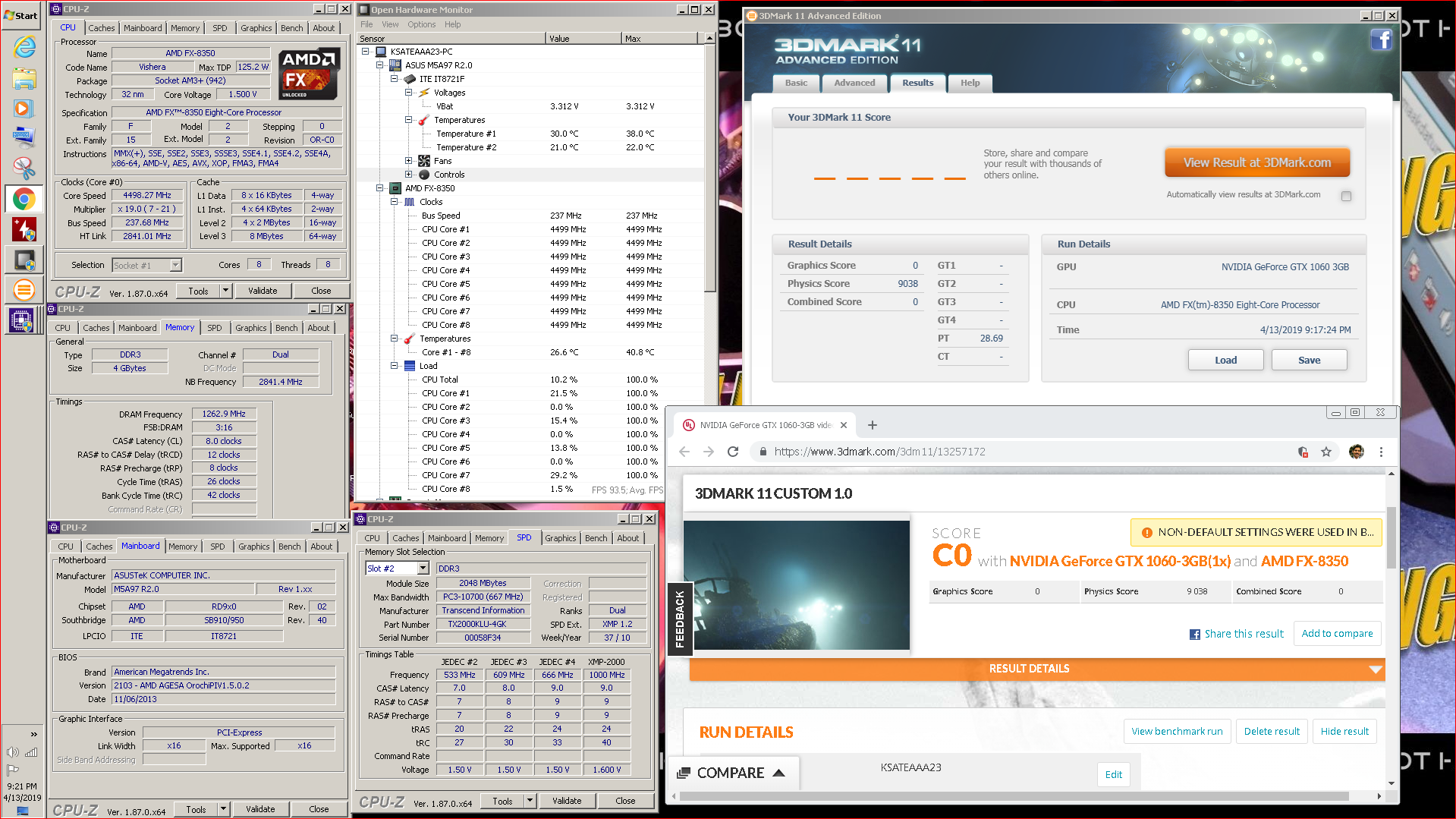This screenshot has width=1456, height=819.
Task: Click Chrome's back arrow
Action: tap(684, 452)
